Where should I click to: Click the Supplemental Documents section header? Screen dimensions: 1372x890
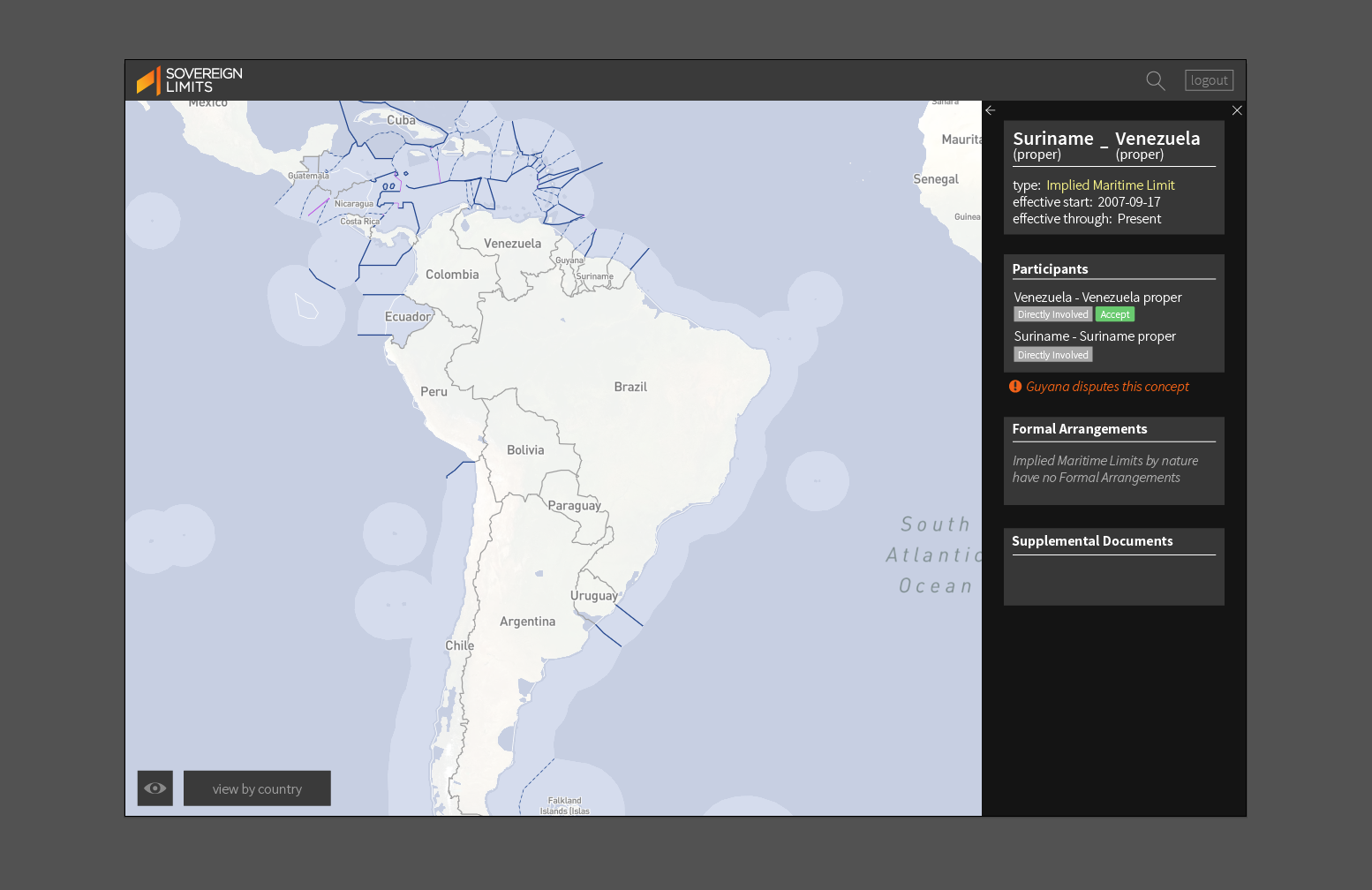[1092, 541]
